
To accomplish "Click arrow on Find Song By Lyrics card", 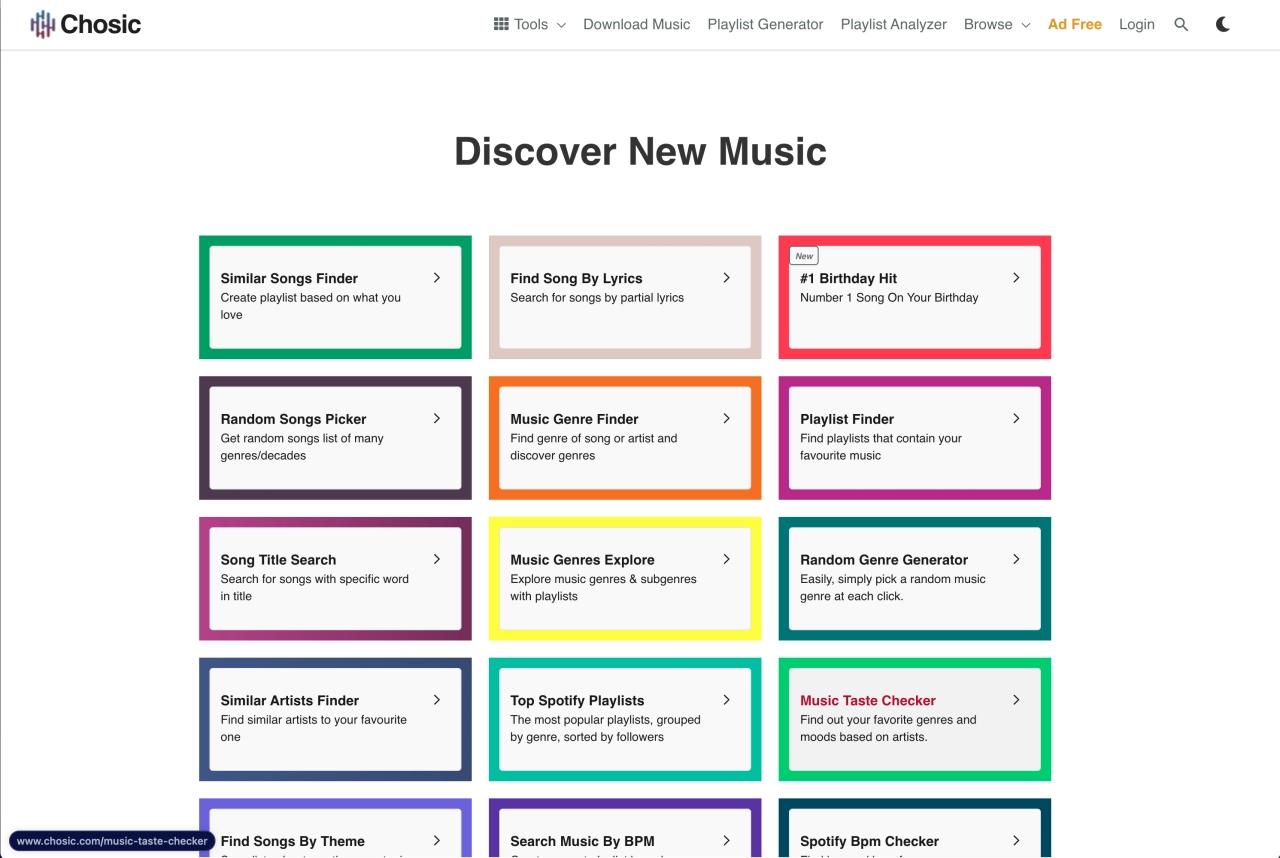I will point(727,278).
